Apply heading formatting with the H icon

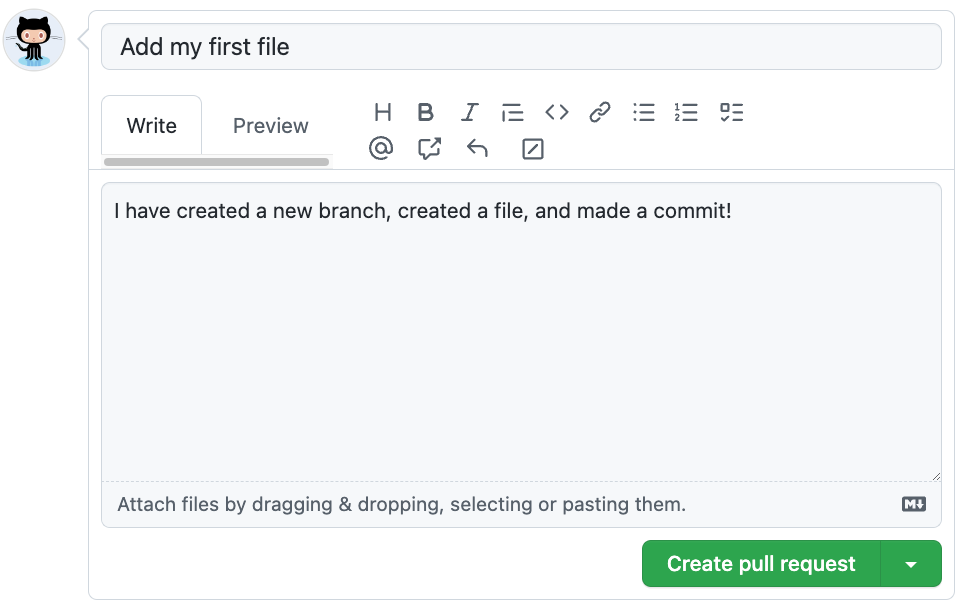click(x=383, y=112)
